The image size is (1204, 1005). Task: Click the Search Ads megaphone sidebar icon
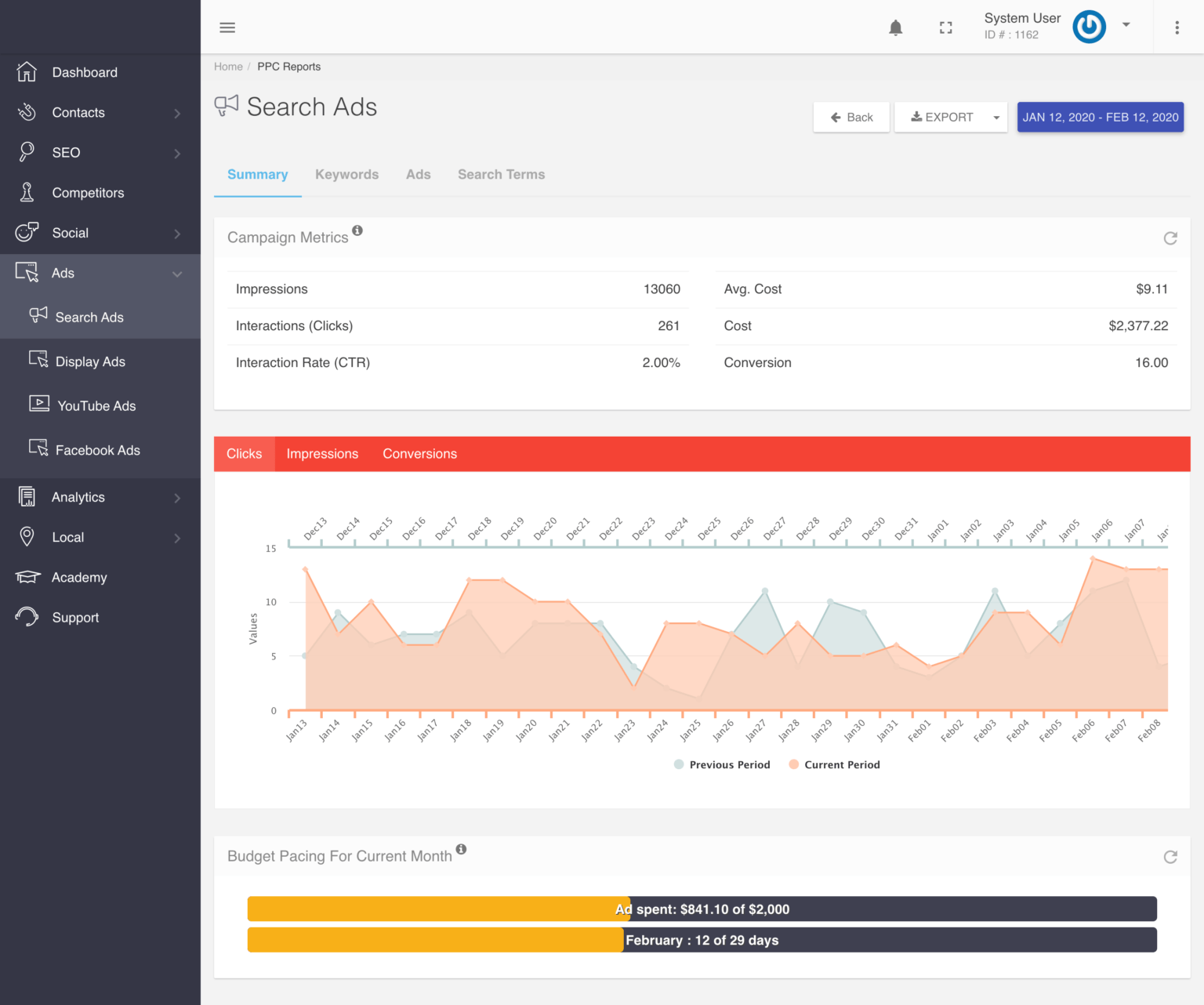[38, 315]
